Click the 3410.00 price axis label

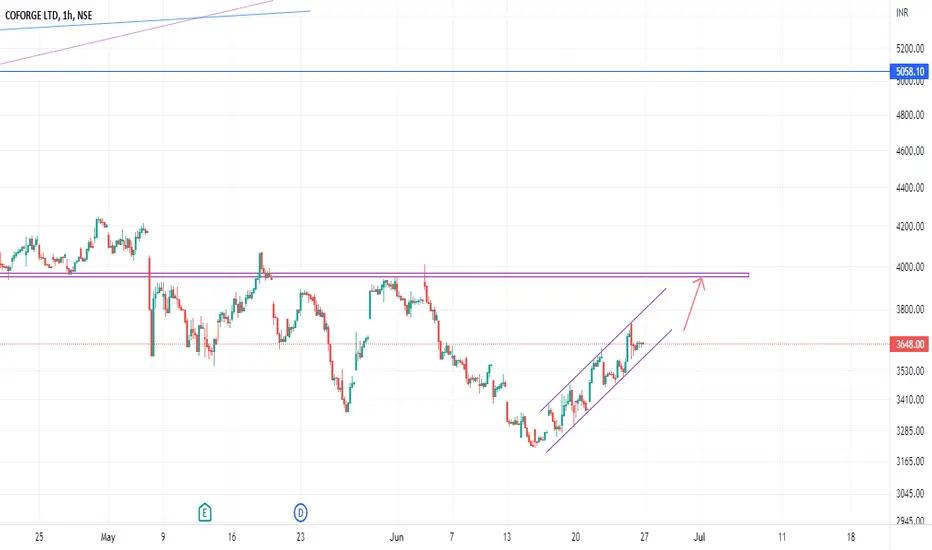pos(910,400)
